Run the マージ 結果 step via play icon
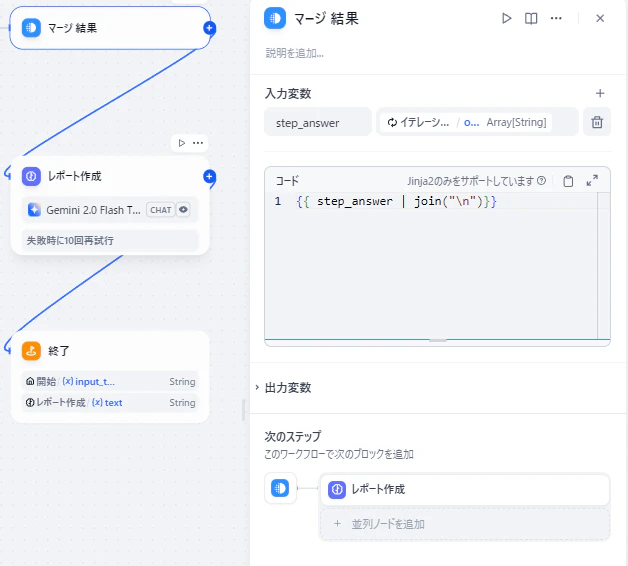The width and height of the screenshot is (628, 566). [x=506, y=18]
